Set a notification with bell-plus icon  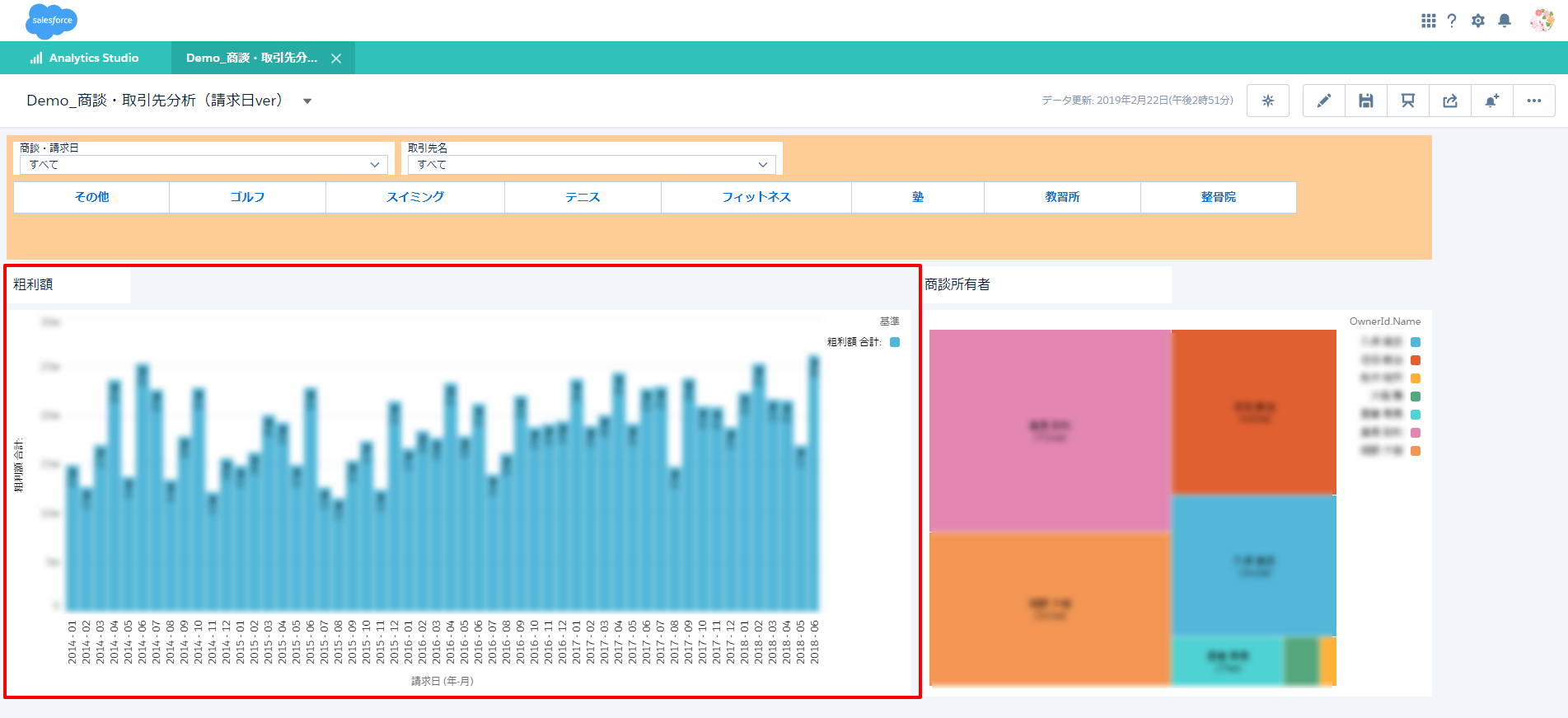pyautogui.click(x=1491, y=101)
